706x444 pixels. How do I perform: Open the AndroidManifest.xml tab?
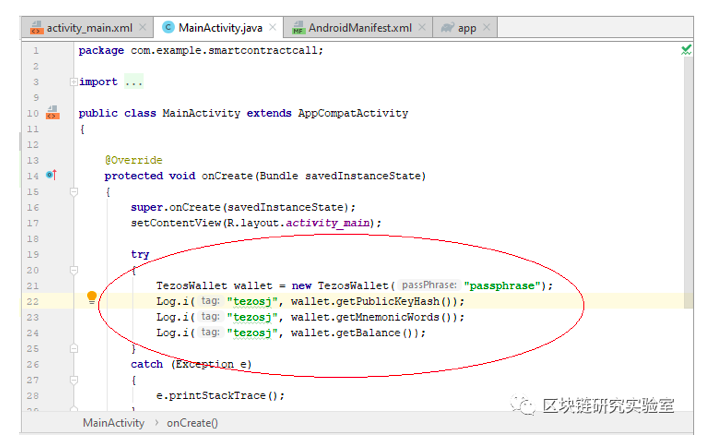(x=358, y=28)
